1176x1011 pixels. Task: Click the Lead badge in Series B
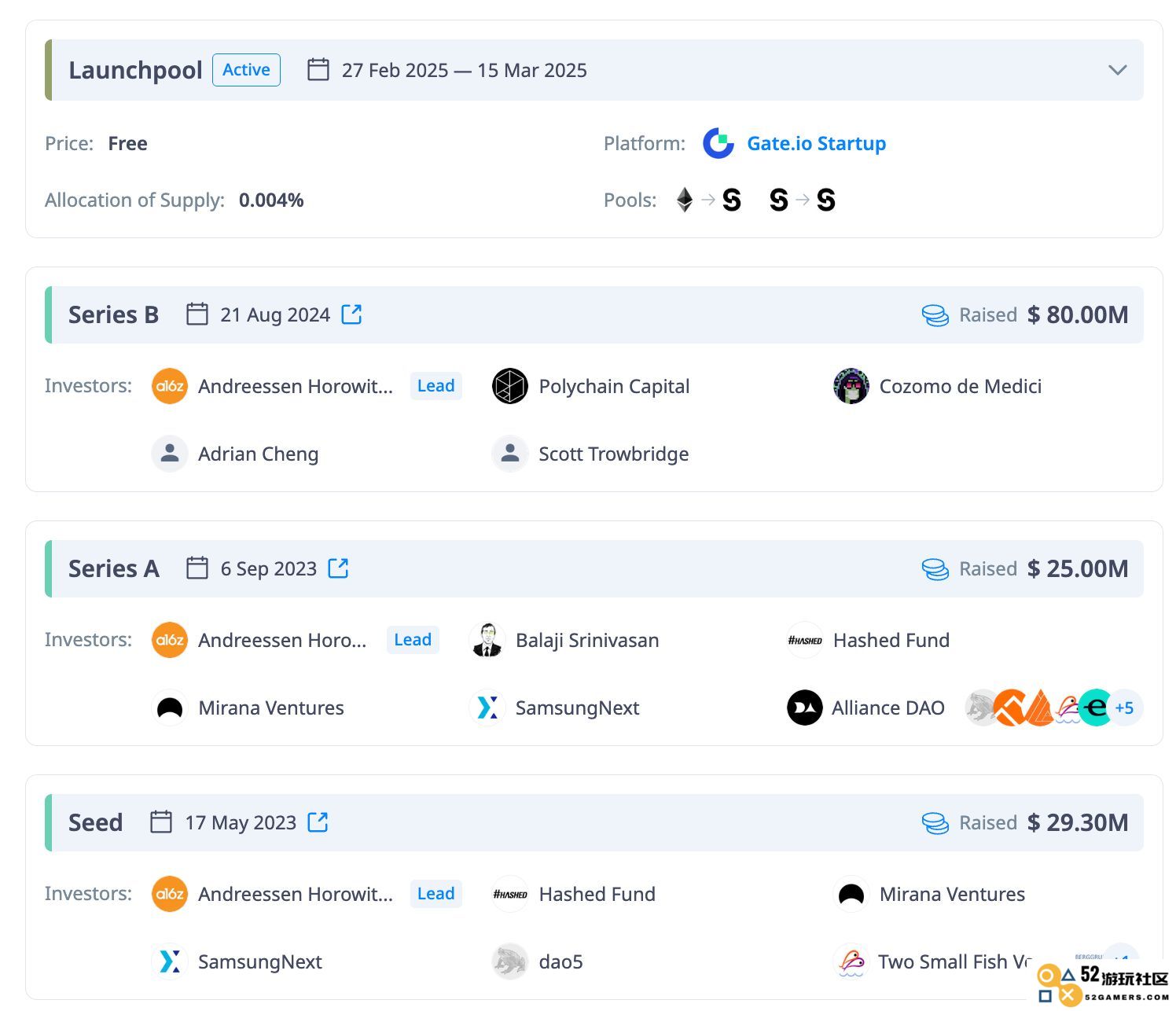pyautogui.click(x=436, y=386)
